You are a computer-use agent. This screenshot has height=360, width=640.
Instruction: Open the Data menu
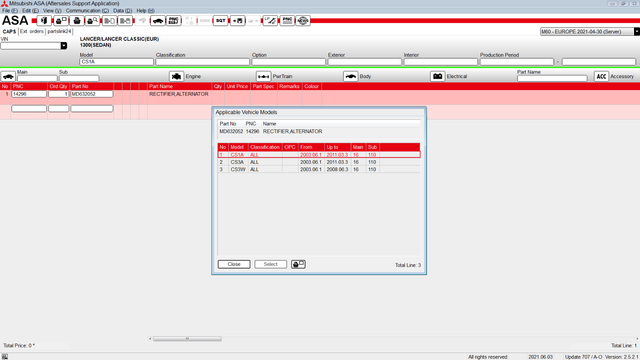tap(122, 11)
